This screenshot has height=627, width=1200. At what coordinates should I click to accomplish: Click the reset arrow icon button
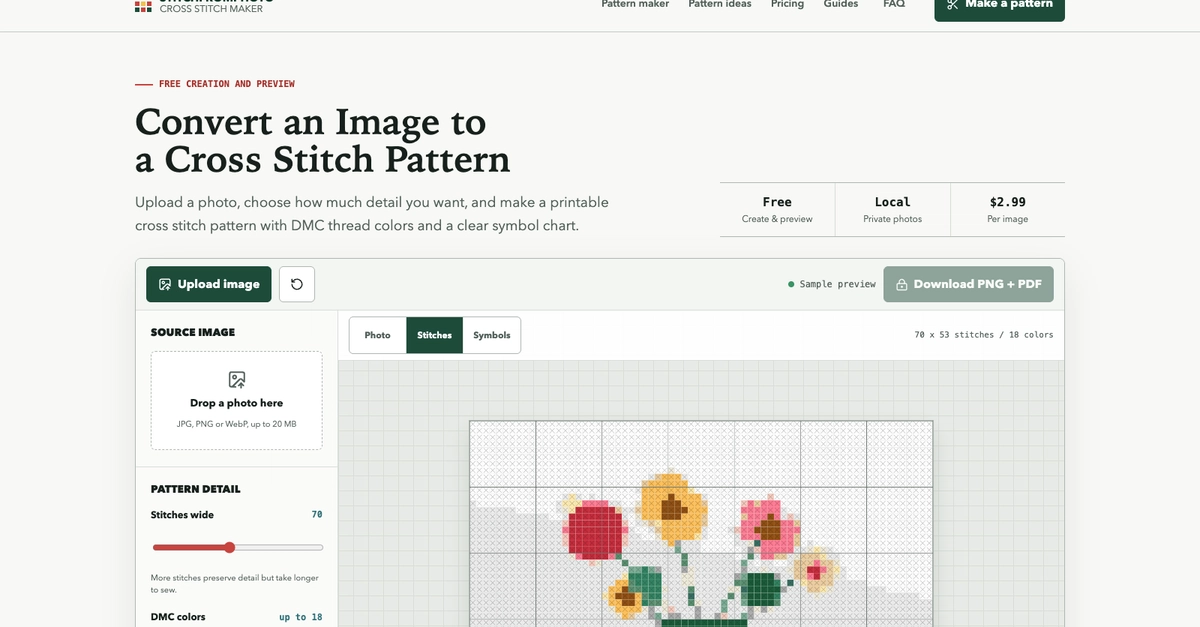[297, 284]
